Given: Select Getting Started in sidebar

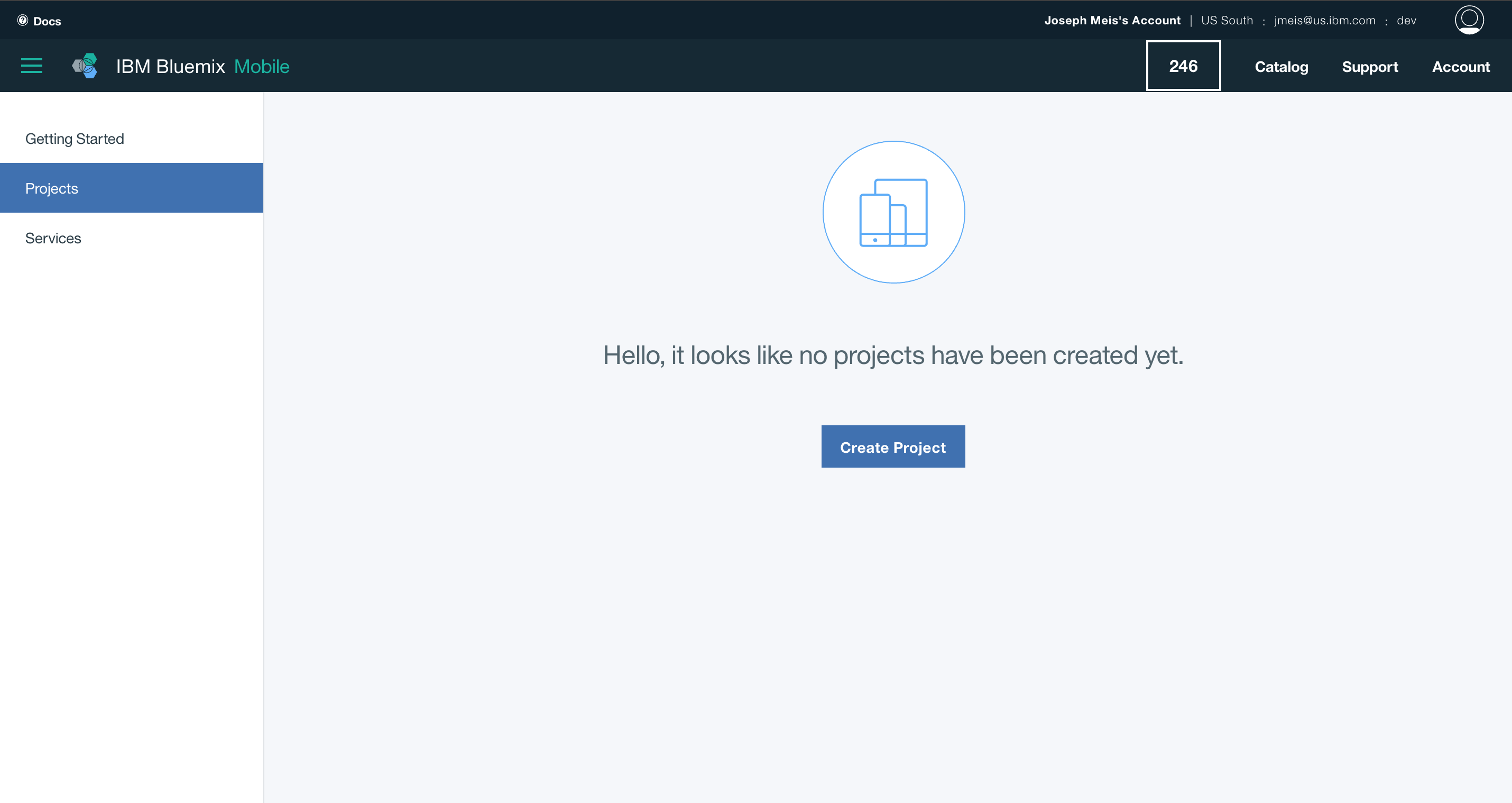Looking at the screenshot, I should pos(75,139).
